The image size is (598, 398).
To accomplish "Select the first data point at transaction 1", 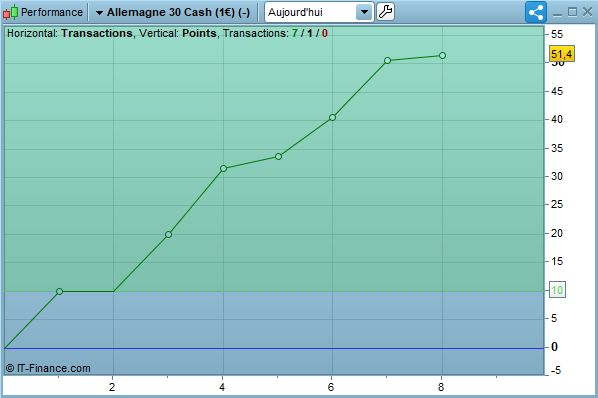I will coord(59,292).
